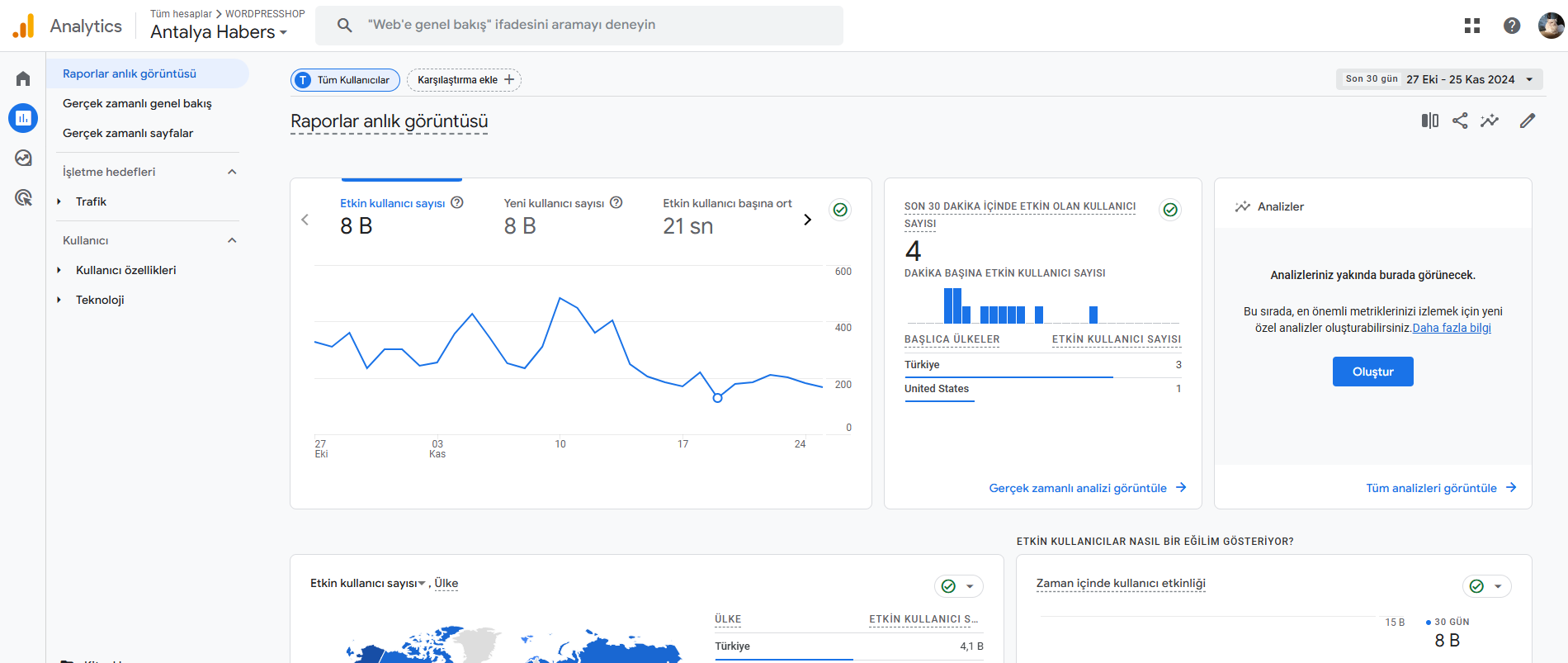Open the comparison columns edit icon
1568x663 pixels.
pos(1430,121)
